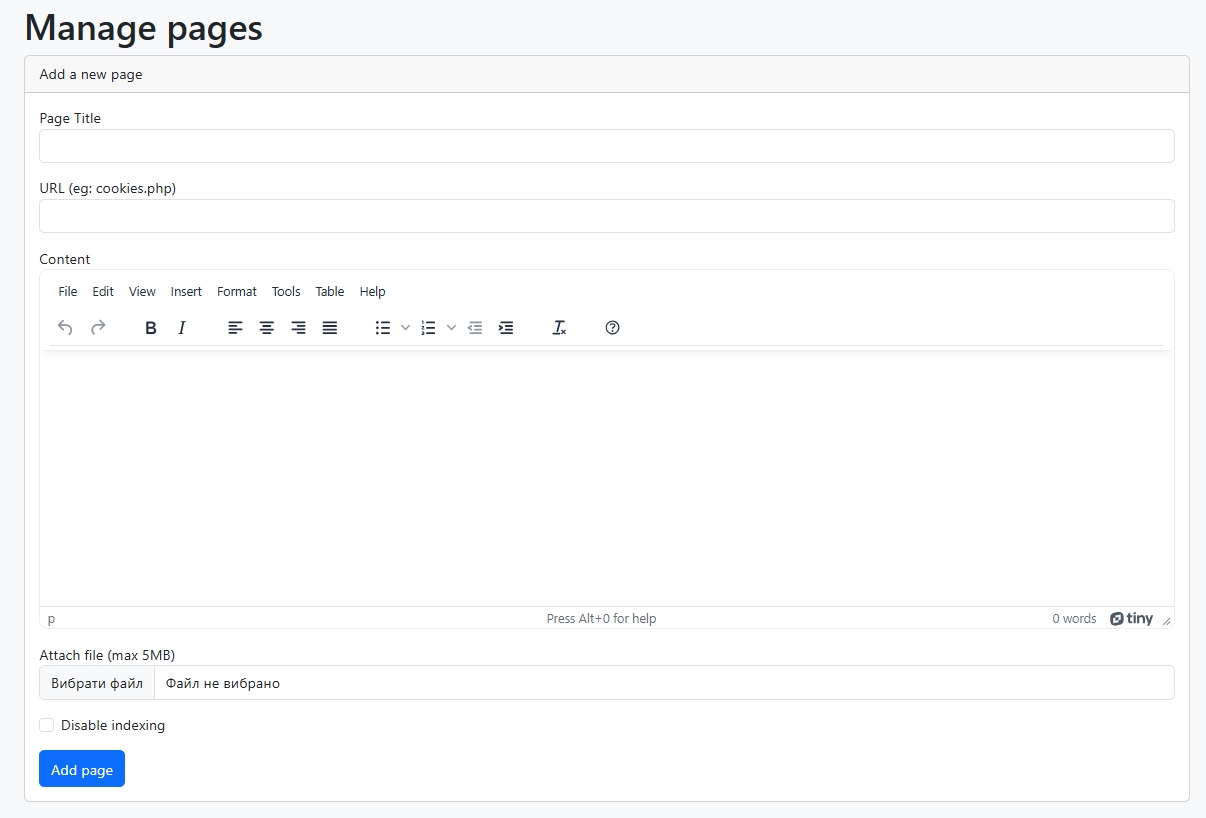Screen dimensions: 1206x818
Task: Toggle Italic formatting in the editor
Action: pyautogui.click(x=182, y=328)
